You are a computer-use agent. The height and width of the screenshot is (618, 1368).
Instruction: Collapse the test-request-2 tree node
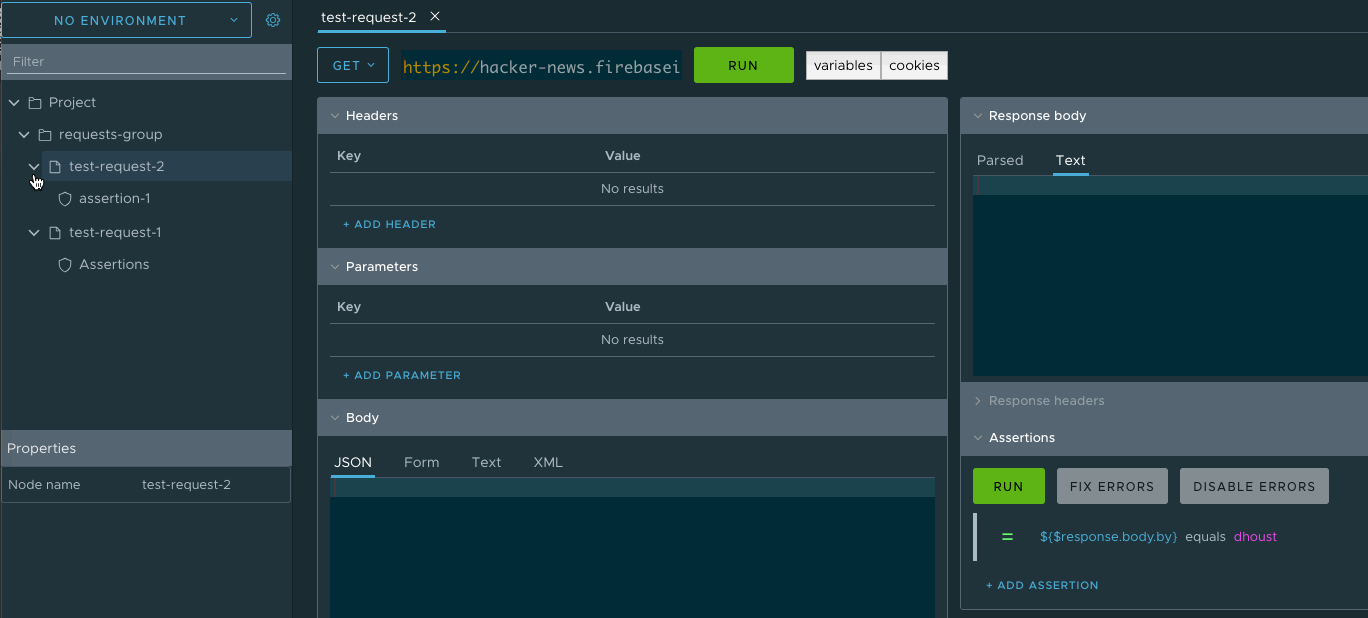(x=34, y=167)
